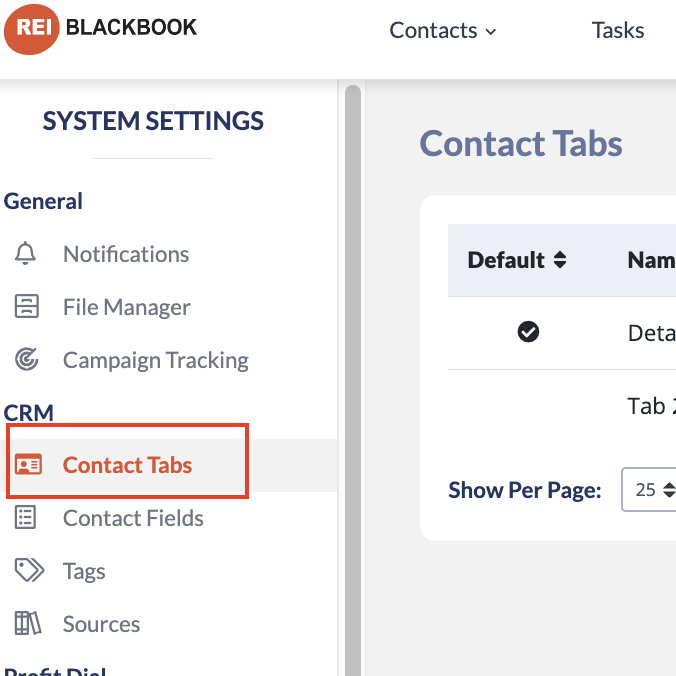Screen dimensions: 676x676
Task: Click the Notifications bell icon
Action: [x=25, y=254]
